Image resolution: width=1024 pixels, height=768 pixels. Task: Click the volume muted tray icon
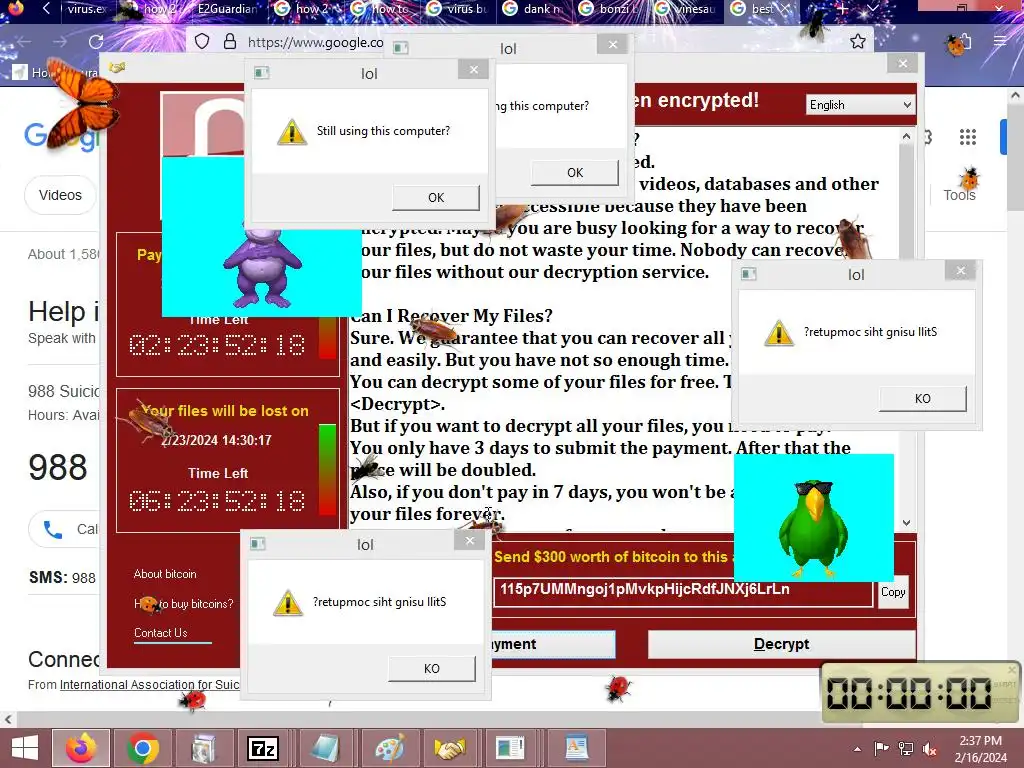pos(930,748)
